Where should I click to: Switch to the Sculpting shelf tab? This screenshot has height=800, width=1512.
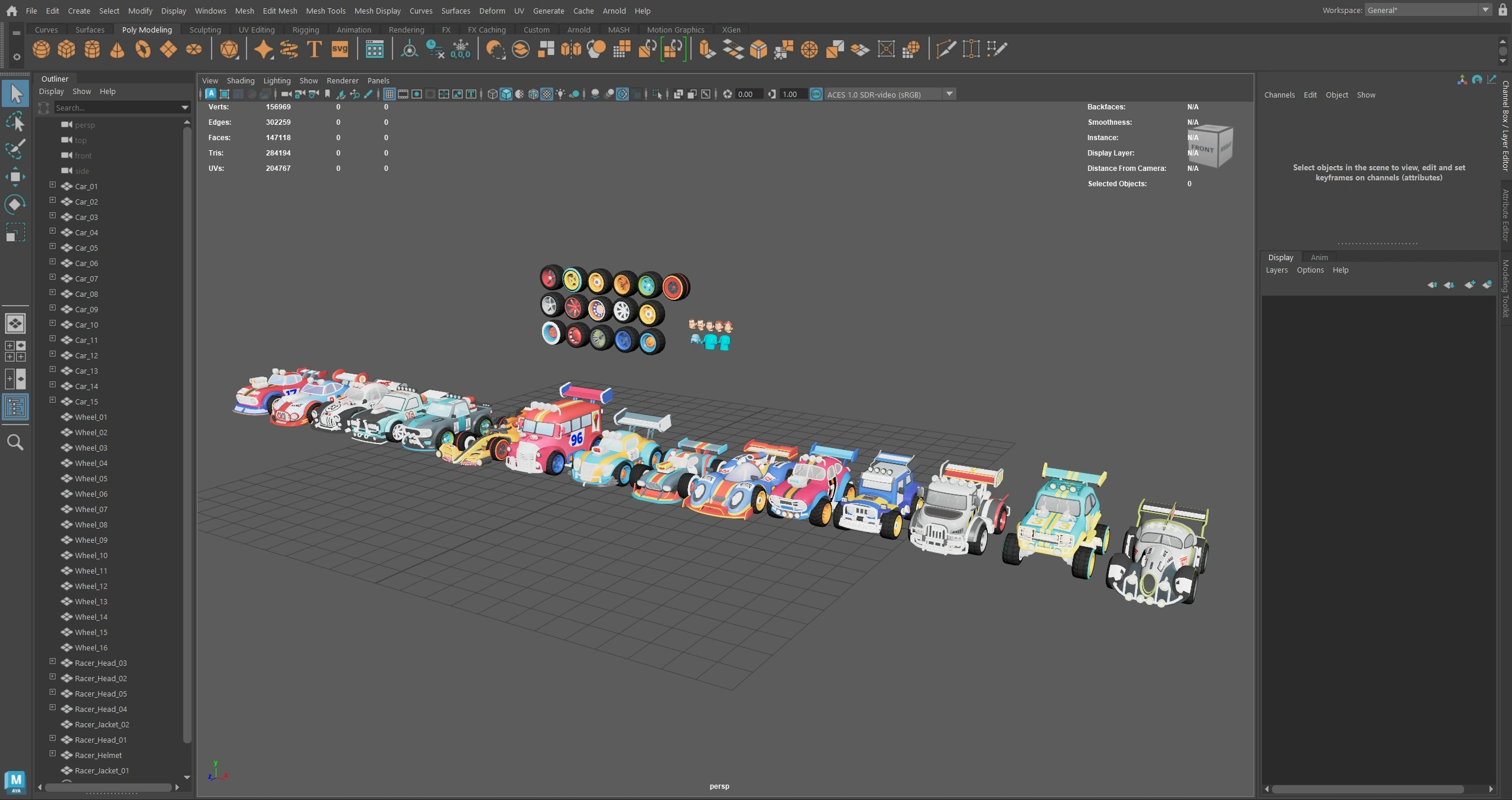205,30
